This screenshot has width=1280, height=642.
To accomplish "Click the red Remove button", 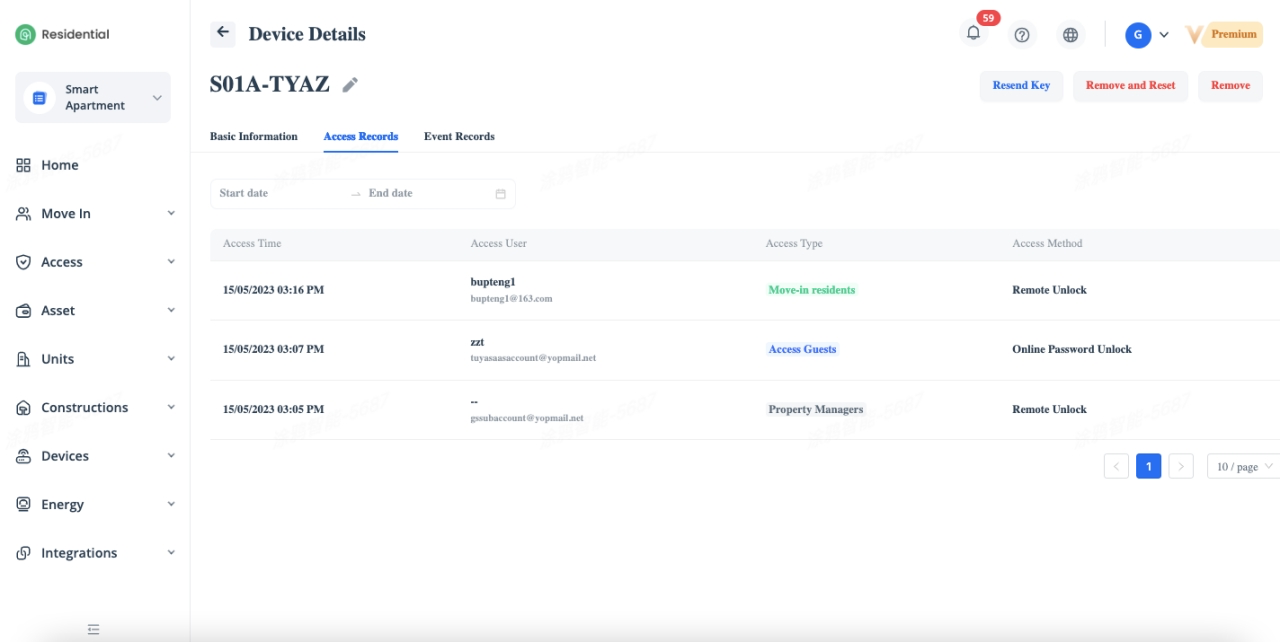I will click(x=1230, y=86).
